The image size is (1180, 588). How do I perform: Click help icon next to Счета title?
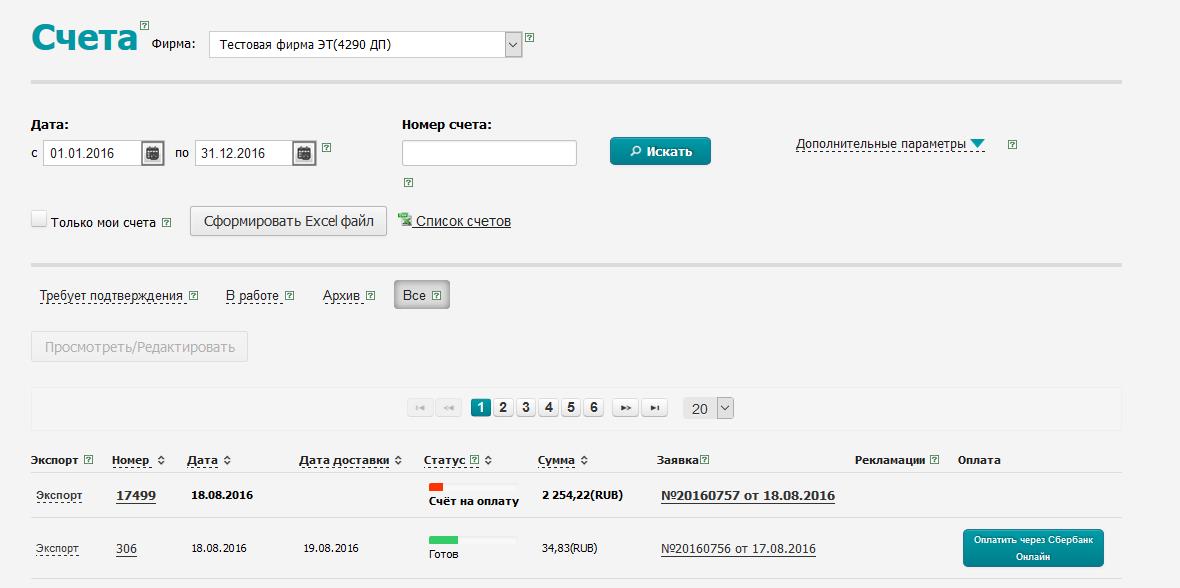[x=144, y=25]
